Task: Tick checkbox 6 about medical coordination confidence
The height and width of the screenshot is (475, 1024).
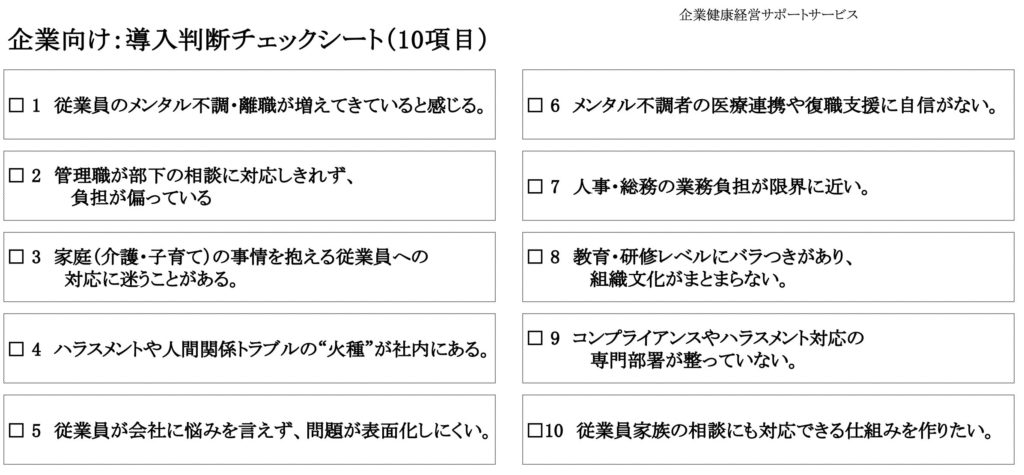Action: [533, 104]
